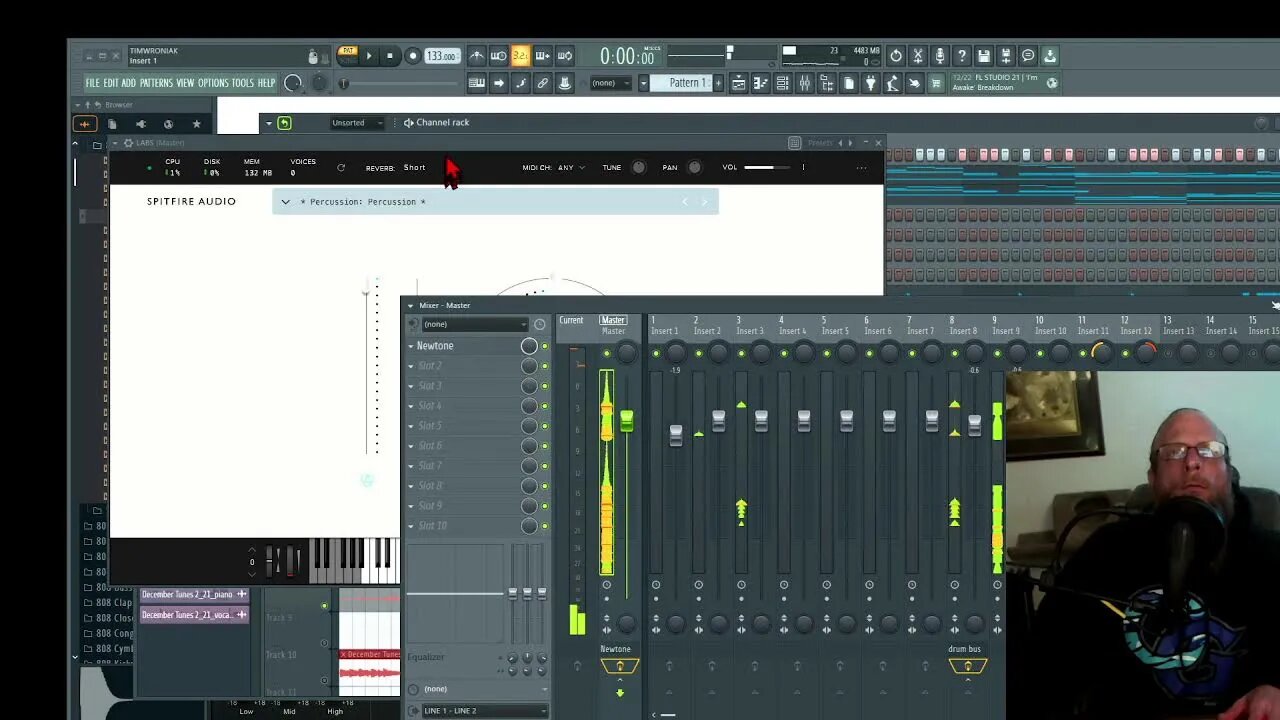Screen dimensions: 1280x720
Task: Click the link chain icon in toolbar
Action: [x=543, y=83]
